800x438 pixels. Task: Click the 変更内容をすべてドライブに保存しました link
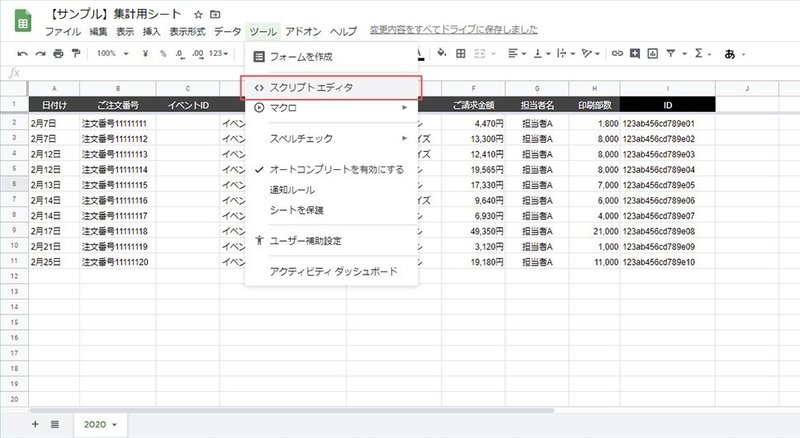454,30
